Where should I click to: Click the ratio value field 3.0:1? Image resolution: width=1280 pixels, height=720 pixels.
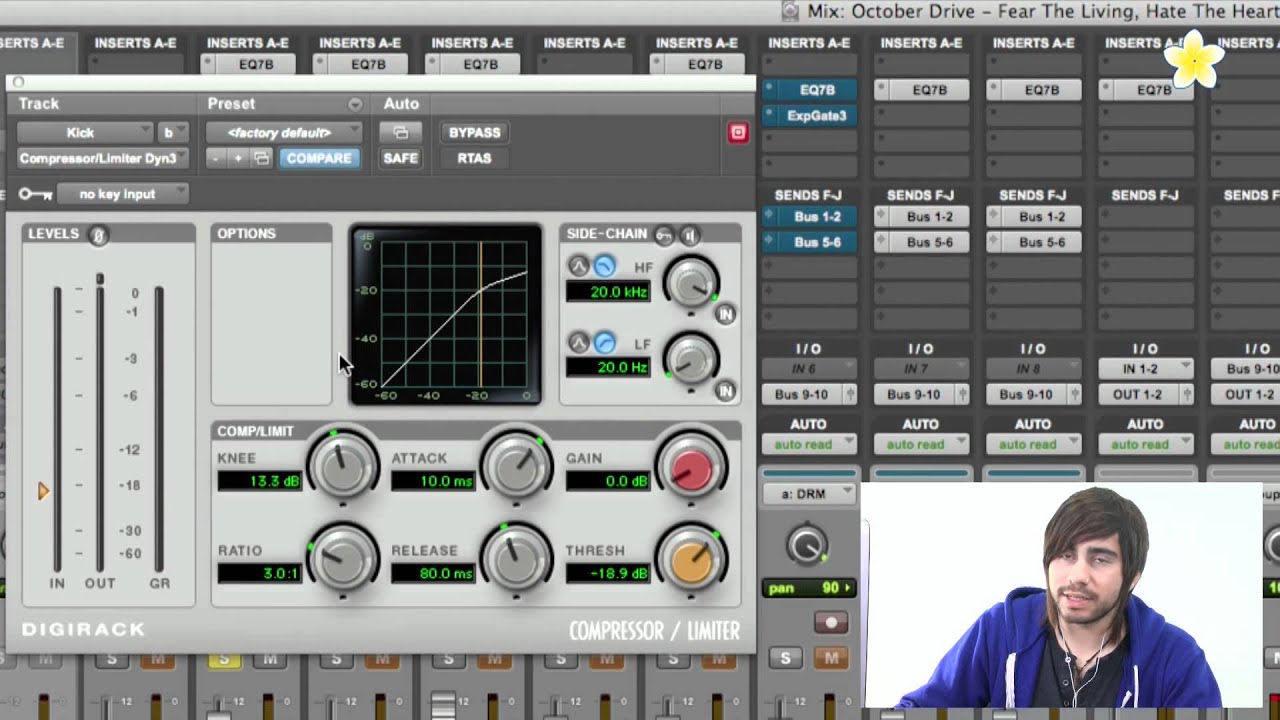pyautogui.click(x=260, y=574)
